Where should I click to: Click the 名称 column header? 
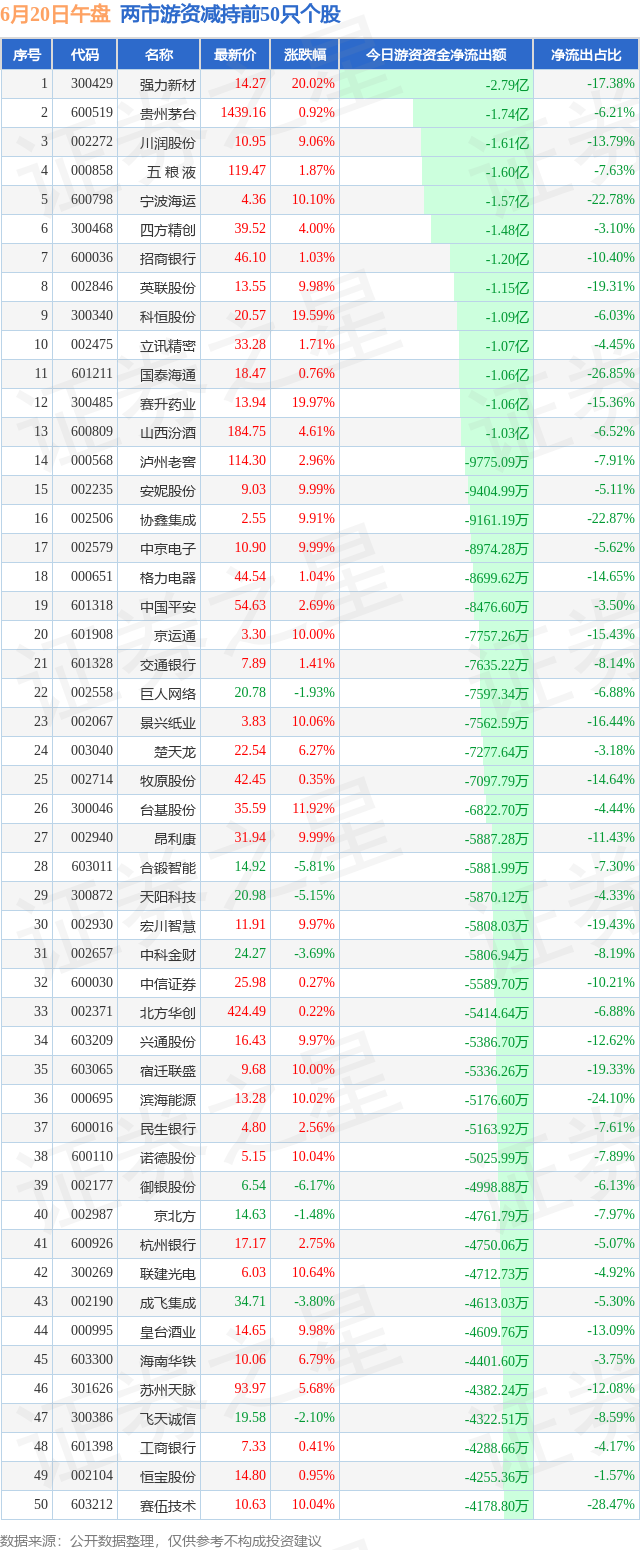tap(159, 55)
